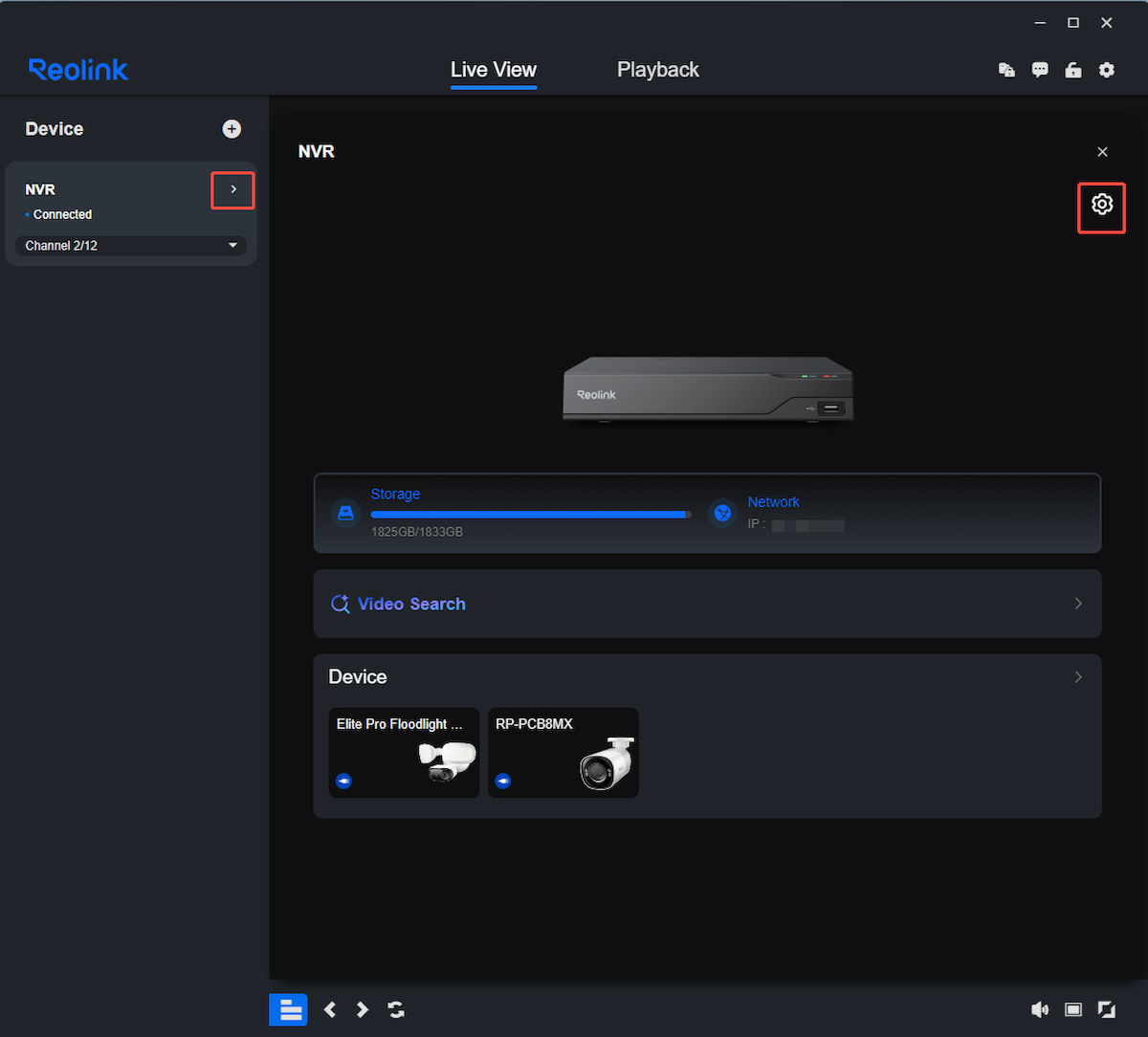Click the 1825GB/1833GB storage value
The height and width of the screenshot is (1037, 1148).
click(417, 532)
